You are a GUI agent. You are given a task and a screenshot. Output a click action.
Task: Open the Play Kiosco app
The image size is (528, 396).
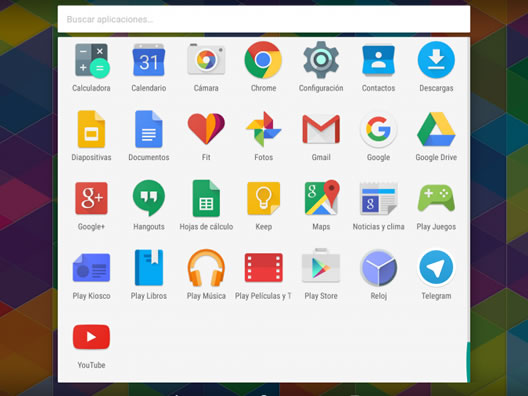[x=91, y=268]
